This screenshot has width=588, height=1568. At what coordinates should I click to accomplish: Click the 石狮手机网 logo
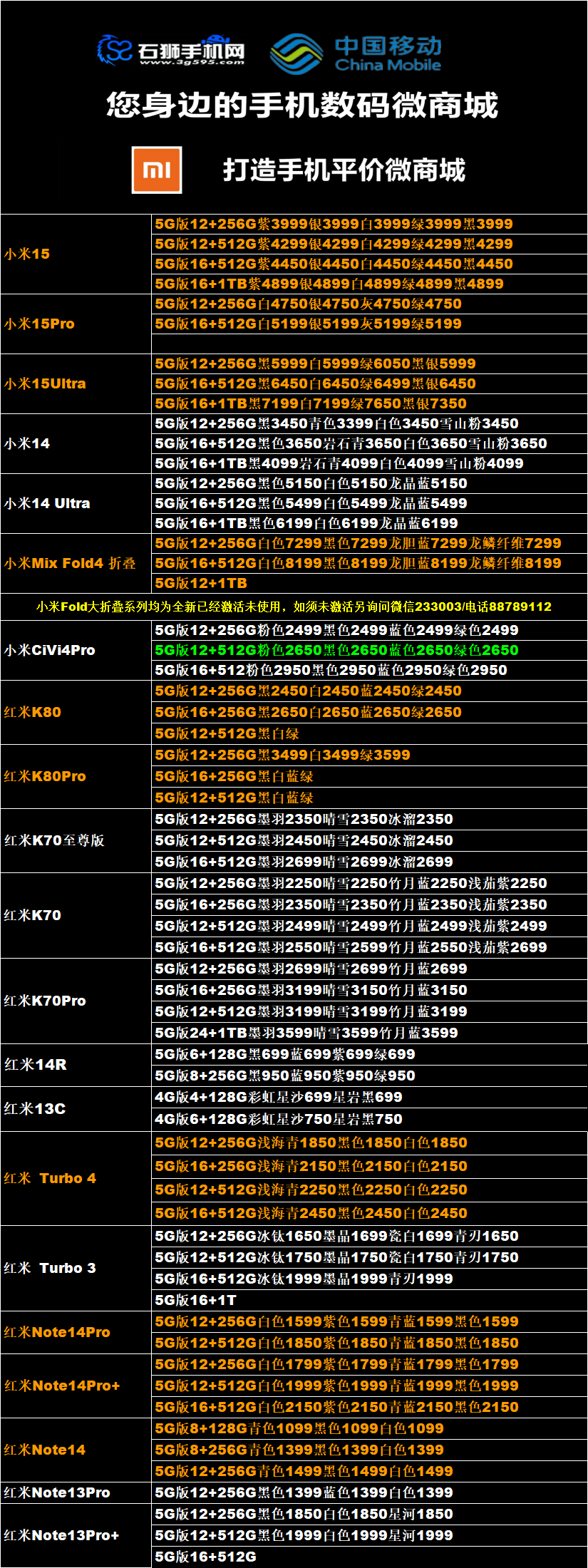pyautogui.click(x=172, y=51)
